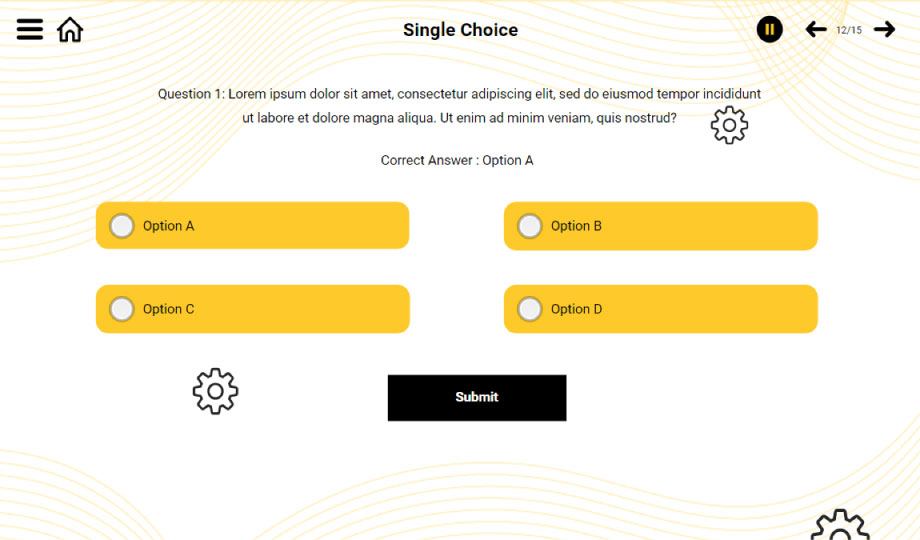920x540 pixels.
Task: Submit the selected answer
Action: (x=477, y=397)
